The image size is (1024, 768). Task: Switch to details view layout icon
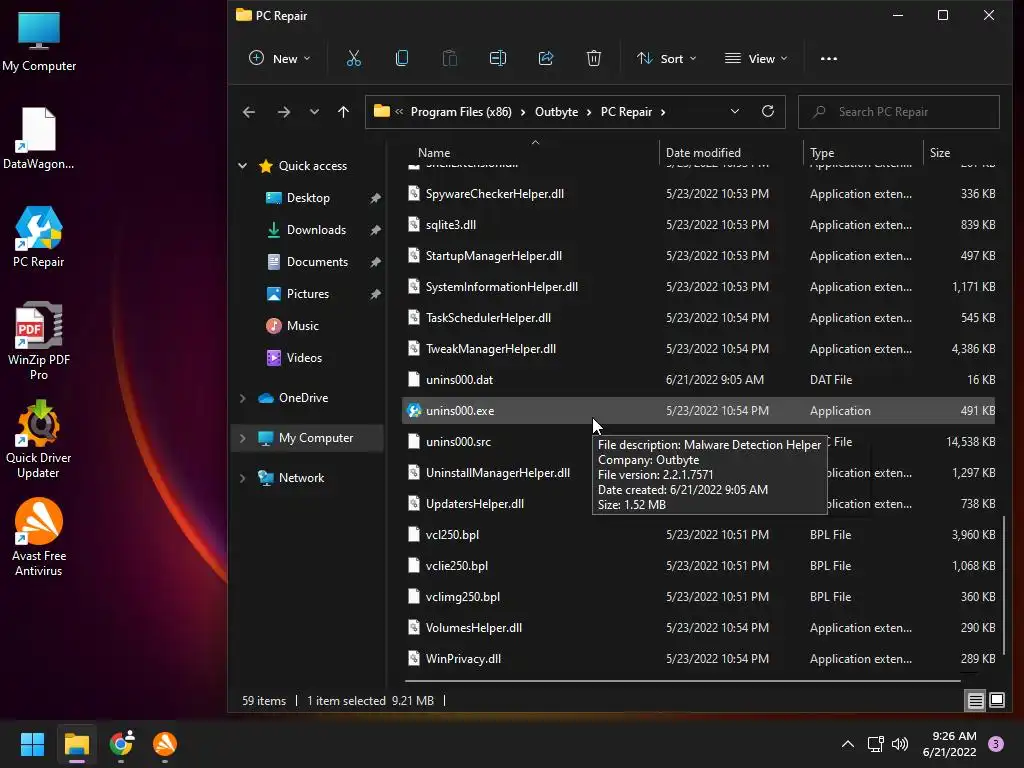pyautogui.click(x=976, y=701)
